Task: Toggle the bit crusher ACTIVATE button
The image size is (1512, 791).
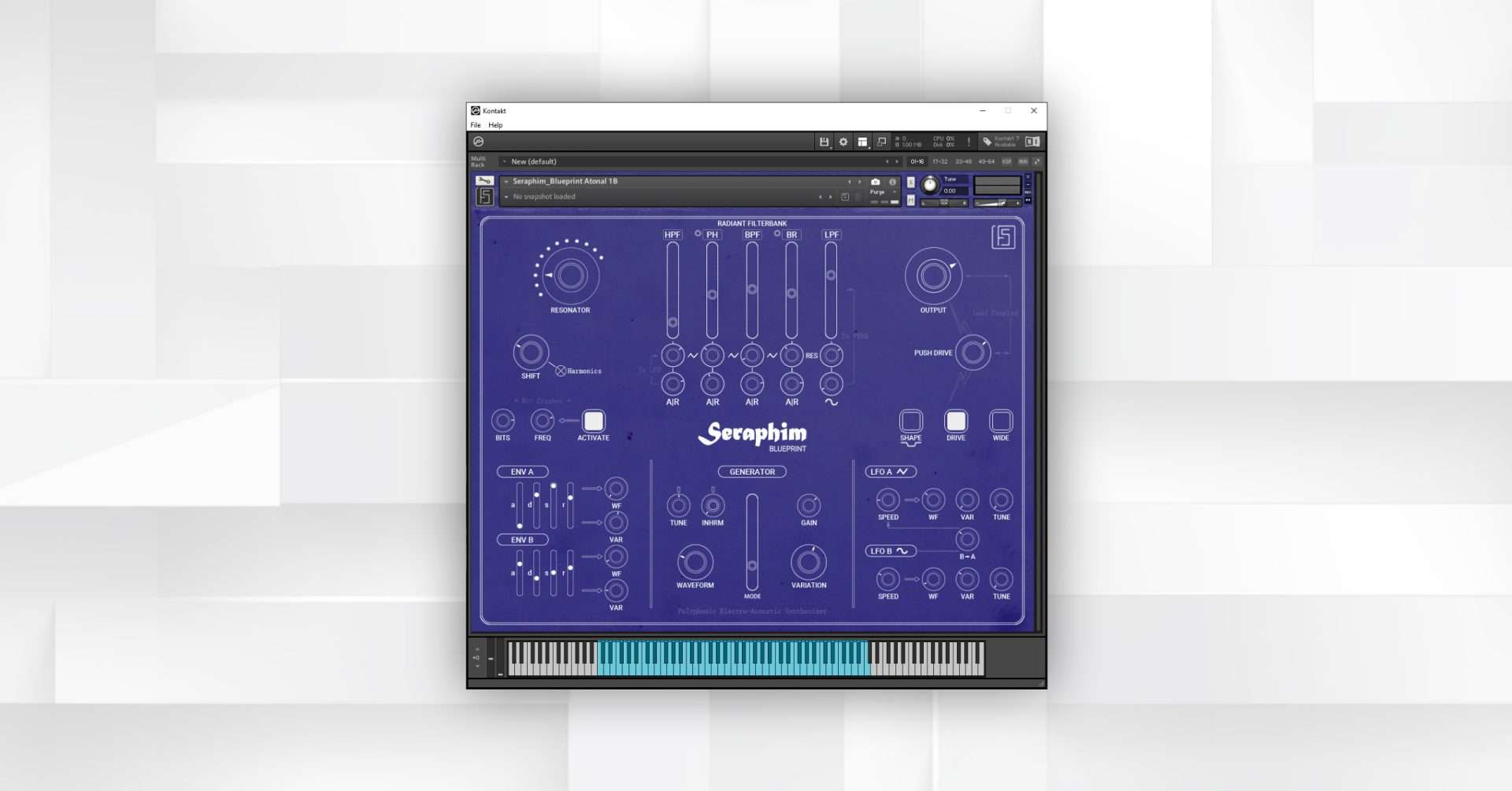Action: coord(594,421)
